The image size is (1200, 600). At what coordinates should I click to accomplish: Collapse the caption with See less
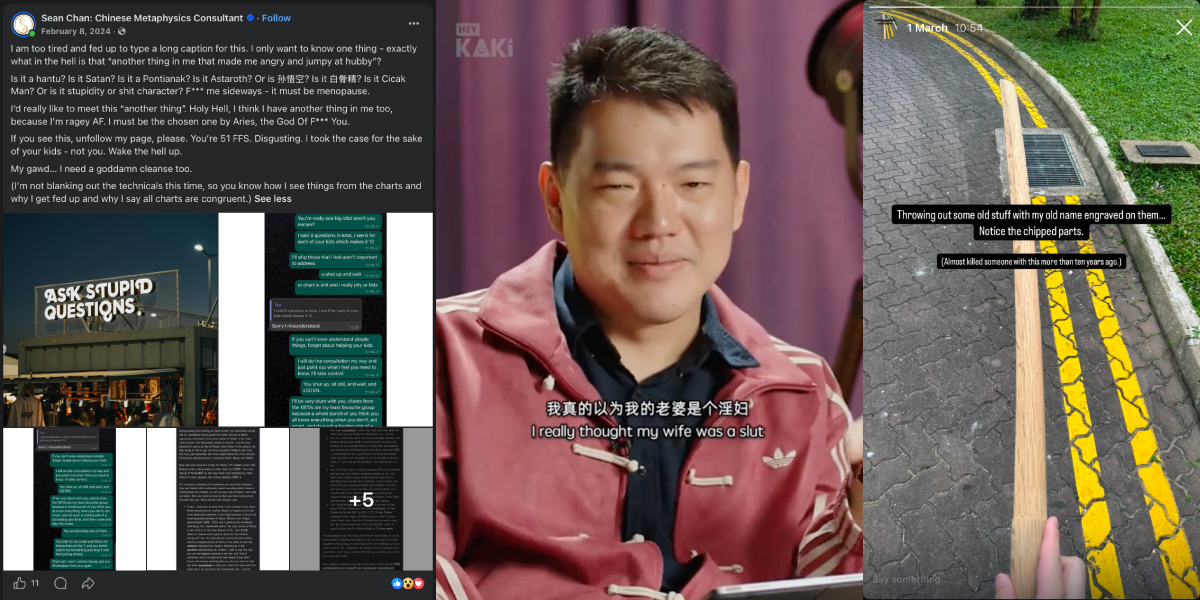[x=273, y=199]
